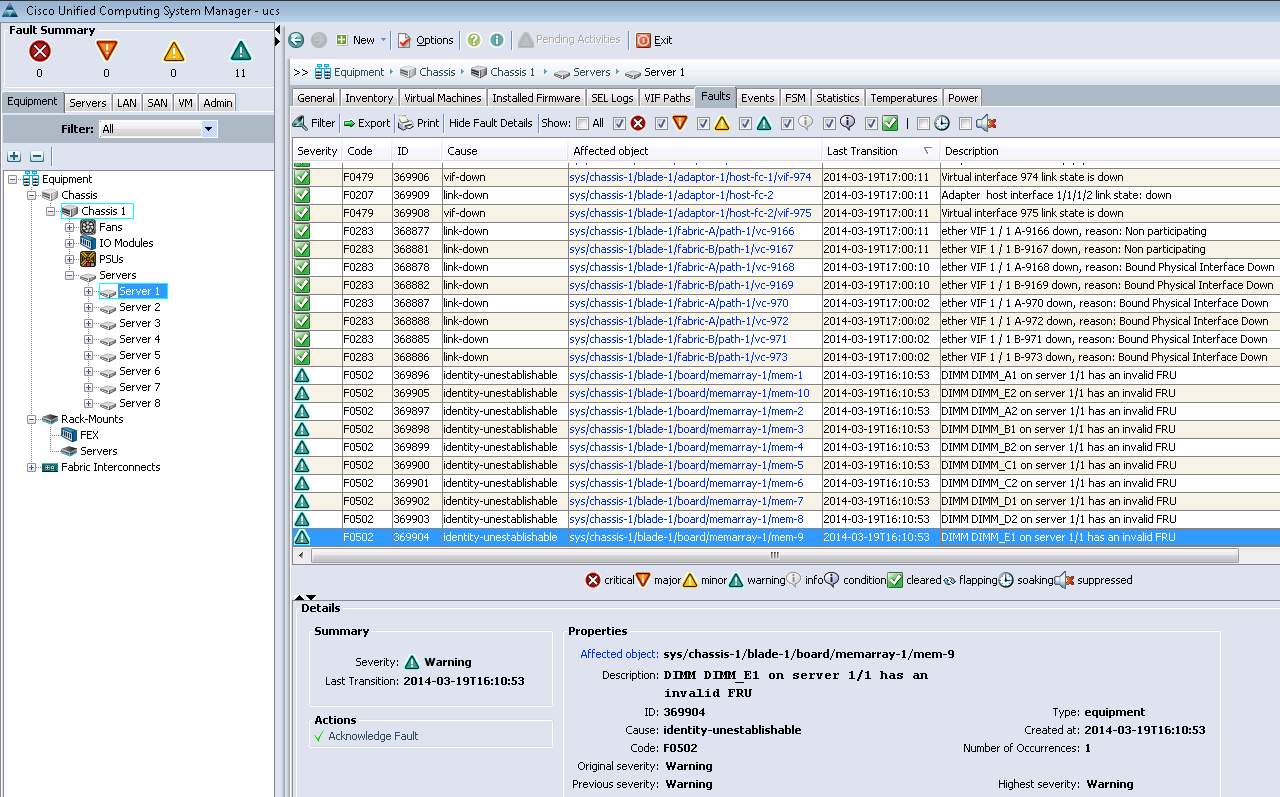The image size is (1280, 797).
Task: Click the green Back navigation arrow
Action: (296, 40)
